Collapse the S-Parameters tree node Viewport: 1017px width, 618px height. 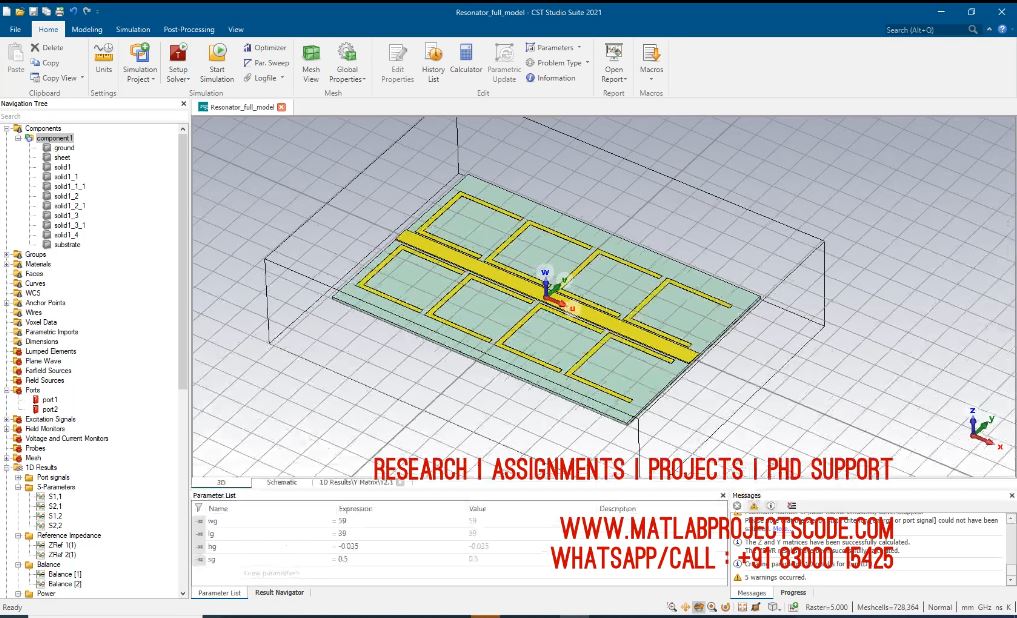(x=18, y=487)
